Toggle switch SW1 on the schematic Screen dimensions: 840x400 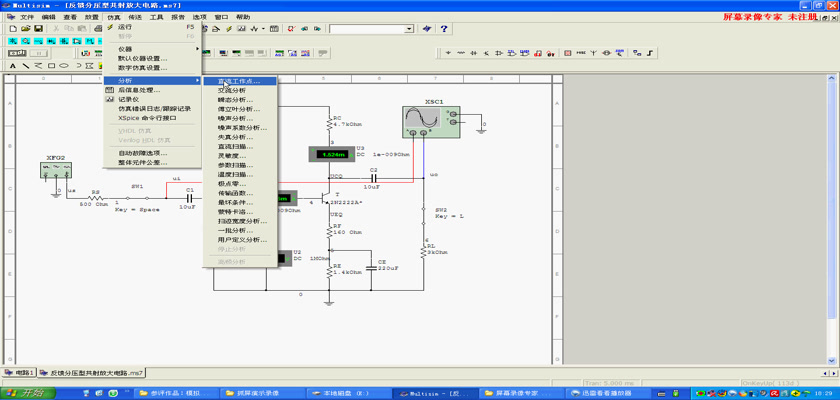(138, 198)
